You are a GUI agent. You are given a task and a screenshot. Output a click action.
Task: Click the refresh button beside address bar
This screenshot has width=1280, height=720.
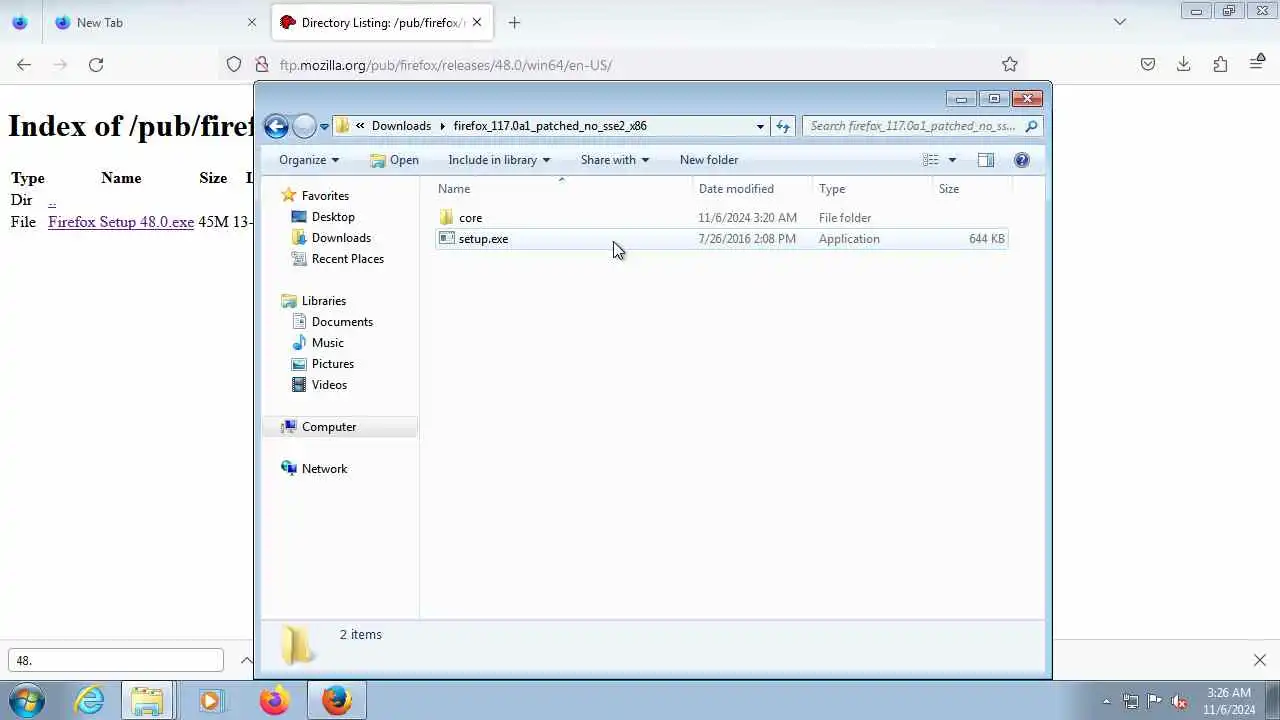[x=783, y=126]
